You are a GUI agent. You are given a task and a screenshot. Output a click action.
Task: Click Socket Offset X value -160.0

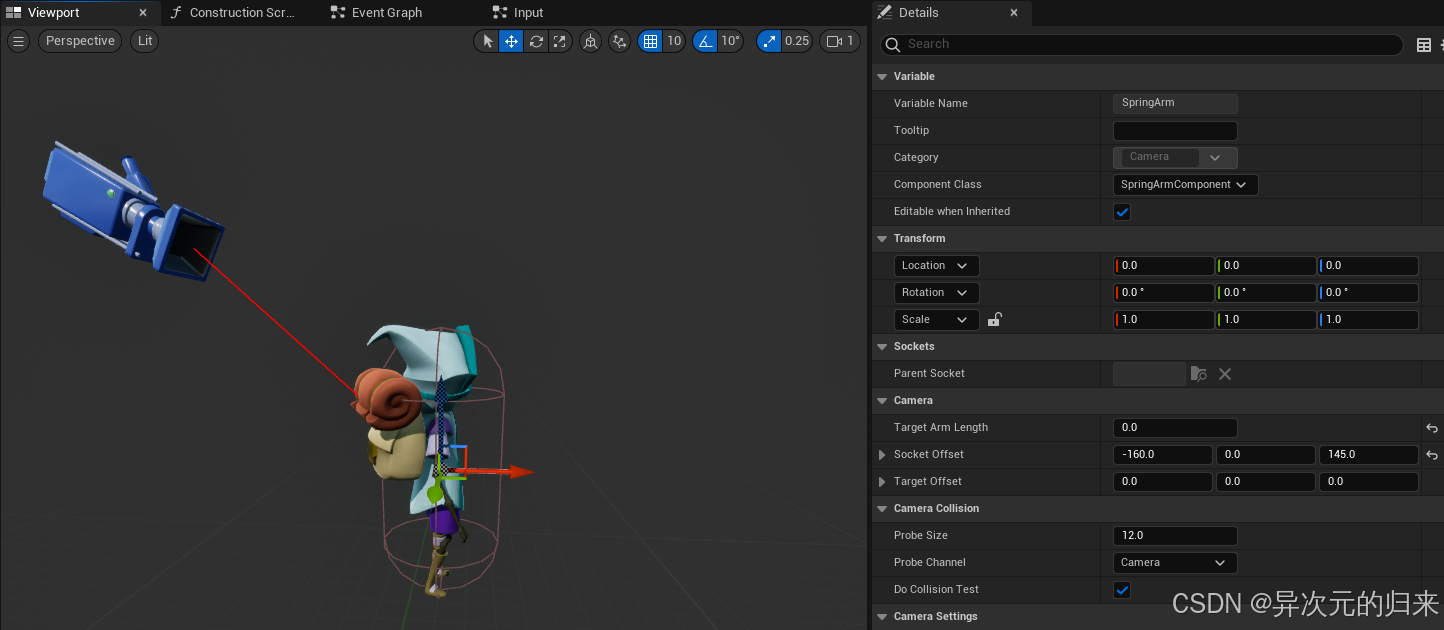tap(1164, 454)
